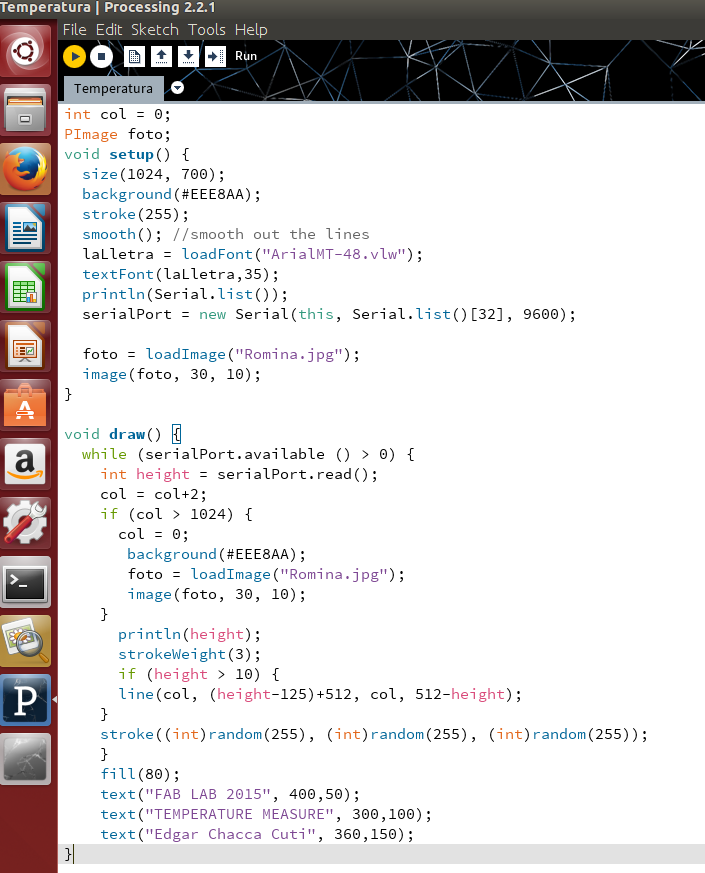This screenshot has width=705, height=873.
Task: Open Ubuntu Software Center from the launcher
Action: (x=26, y=405)
